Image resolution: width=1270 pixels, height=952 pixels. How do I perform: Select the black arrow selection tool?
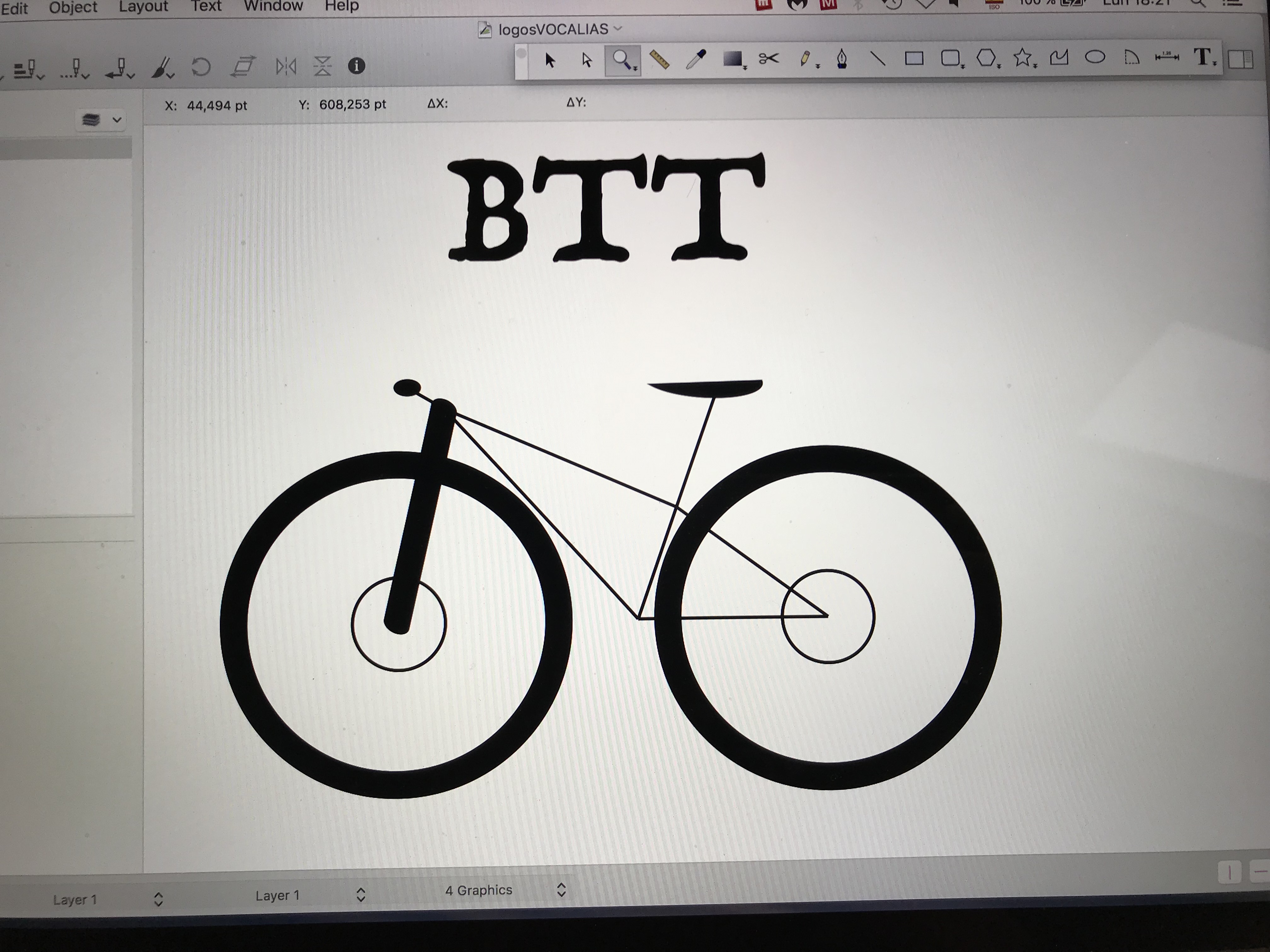pyautogui.click(x=550, y=60)
